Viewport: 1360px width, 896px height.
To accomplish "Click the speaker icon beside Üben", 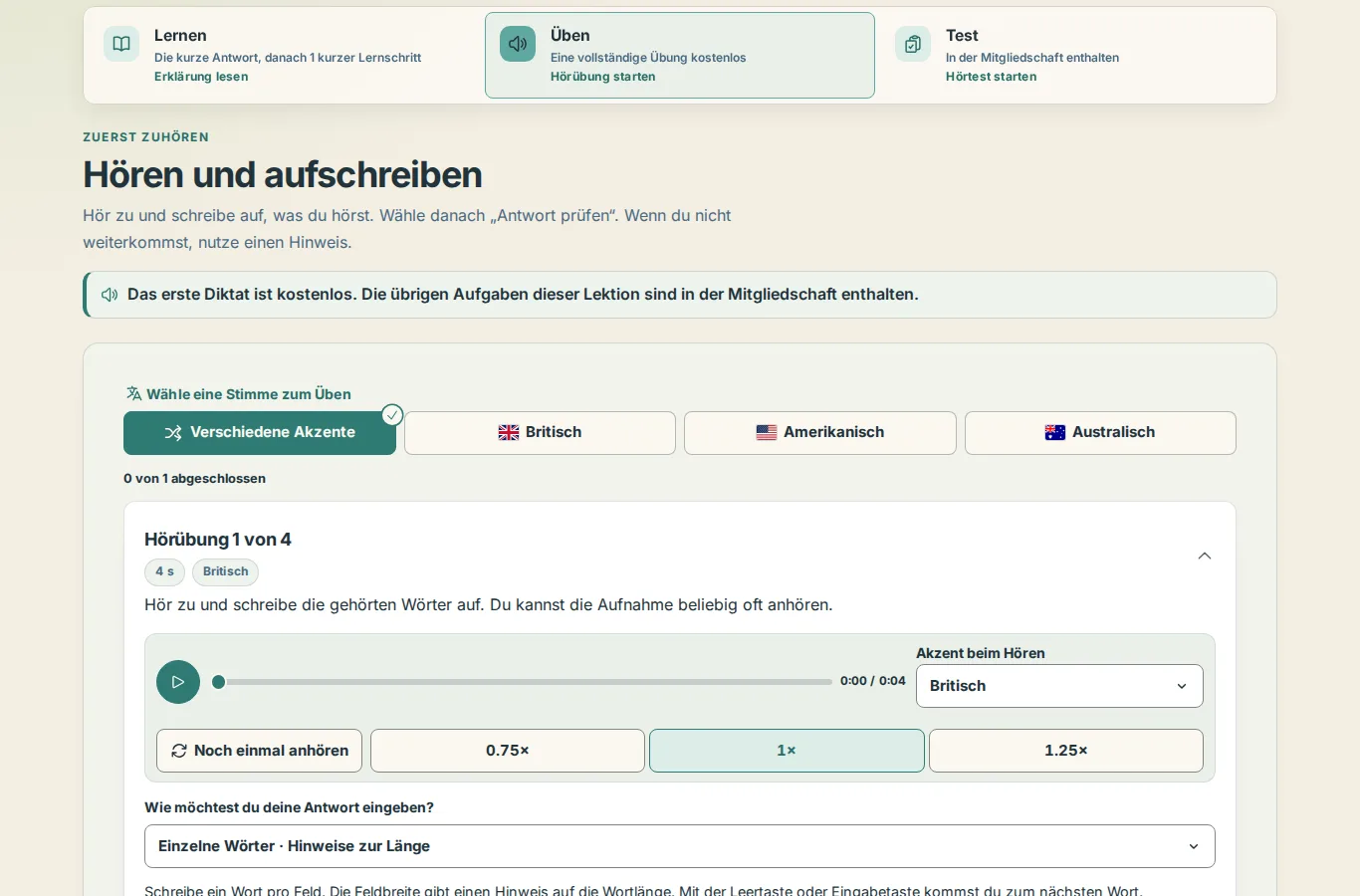I will click(x=518, y=44).
